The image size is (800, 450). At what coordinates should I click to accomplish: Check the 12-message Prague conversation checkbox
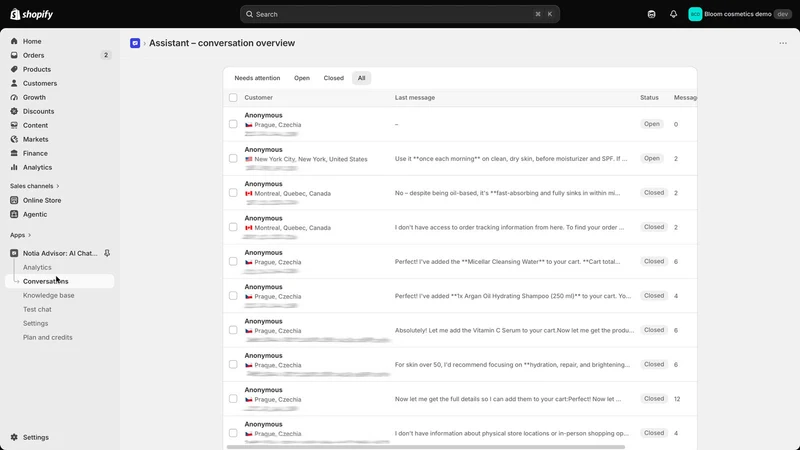click(233, 399)
